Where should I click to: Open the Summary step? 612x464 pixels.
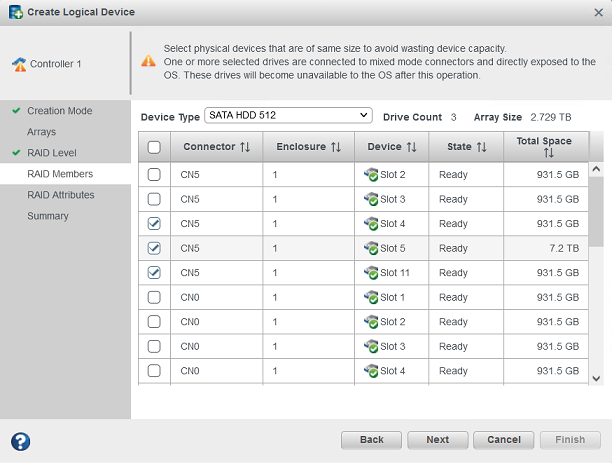pos(48,216)
